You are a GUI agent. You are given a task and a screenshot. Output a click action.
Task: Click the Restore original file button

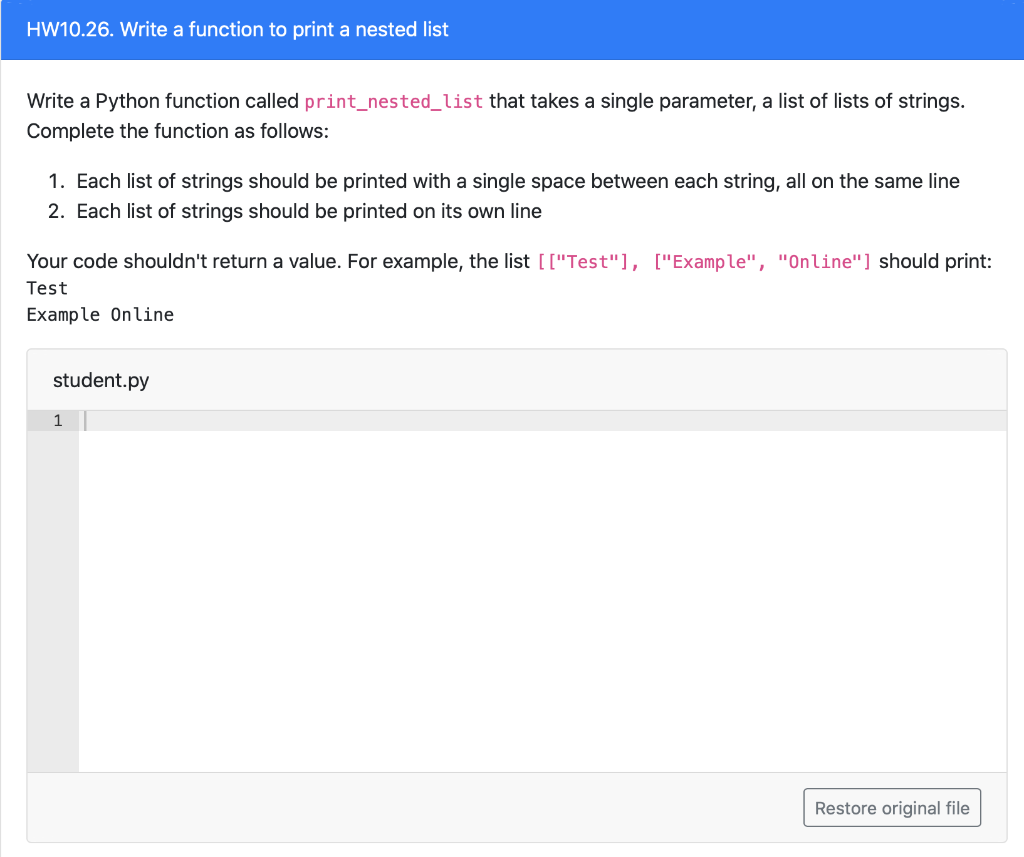(891, 807)
